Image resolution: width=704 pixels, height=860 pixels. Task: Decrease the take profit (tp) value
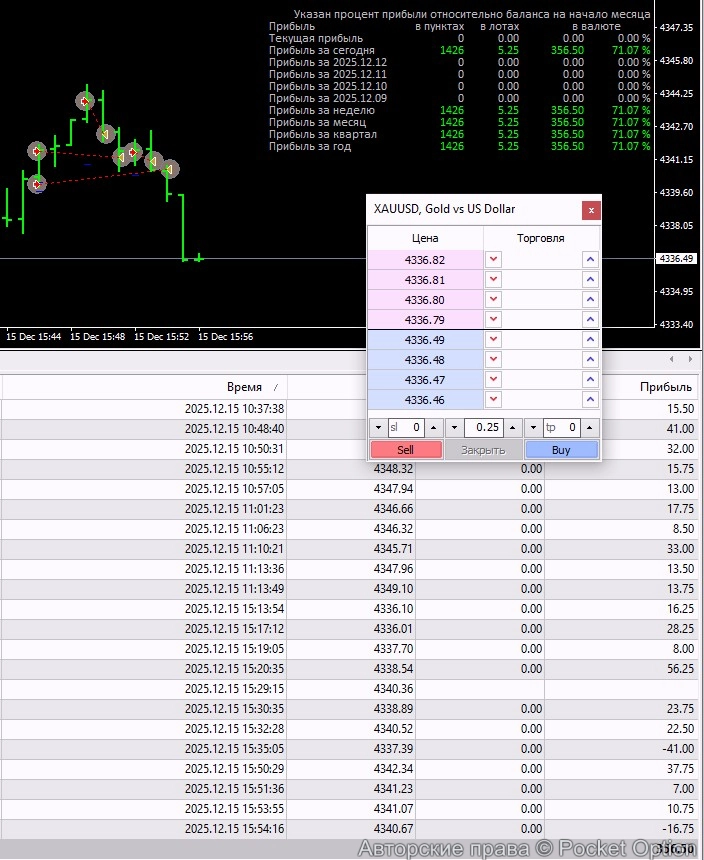coord(532,427)
